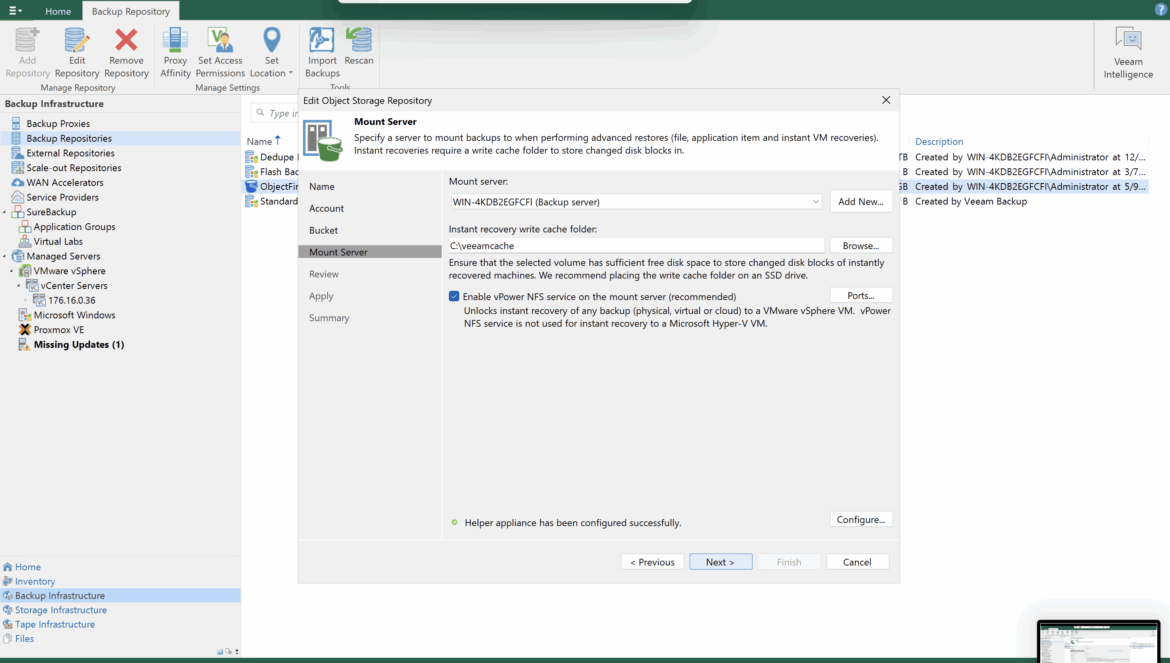Select the Proxmox VE node
This screenshot has height=663, width=1170.
tap(58, 330)
